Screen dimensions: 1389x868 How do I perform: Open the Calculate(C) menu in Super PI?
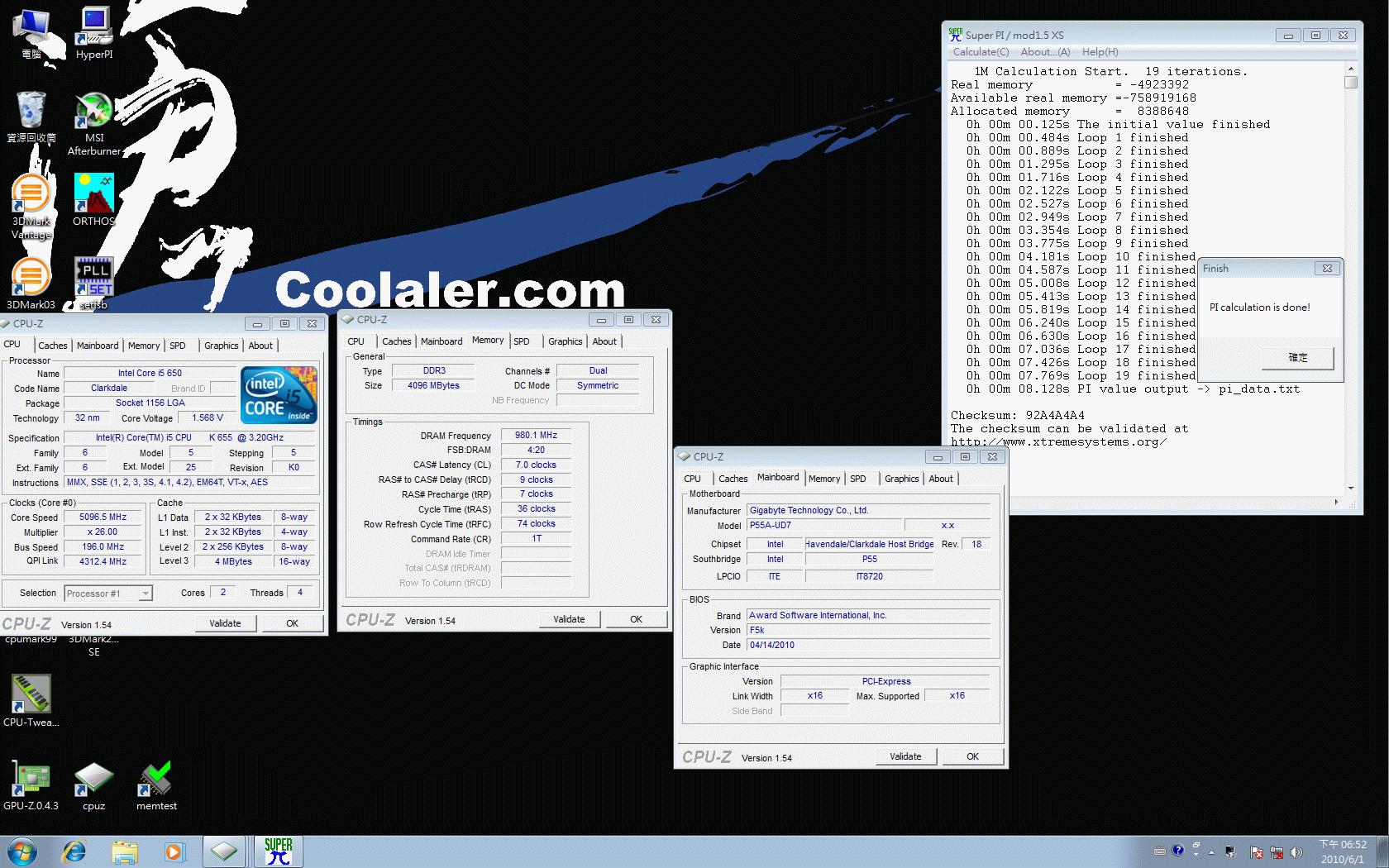point(981,52)
